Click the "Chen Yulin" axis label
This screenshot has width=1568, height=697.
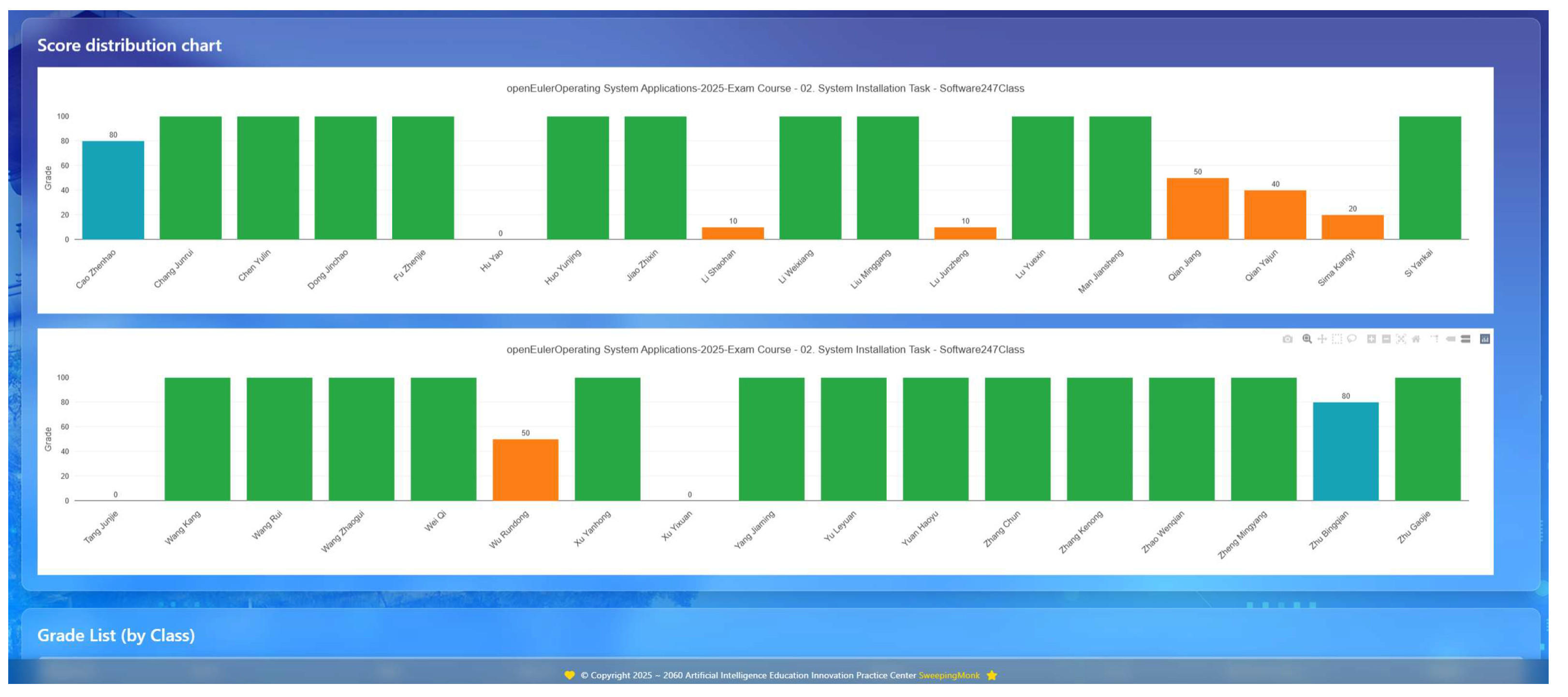pos(254,265)
